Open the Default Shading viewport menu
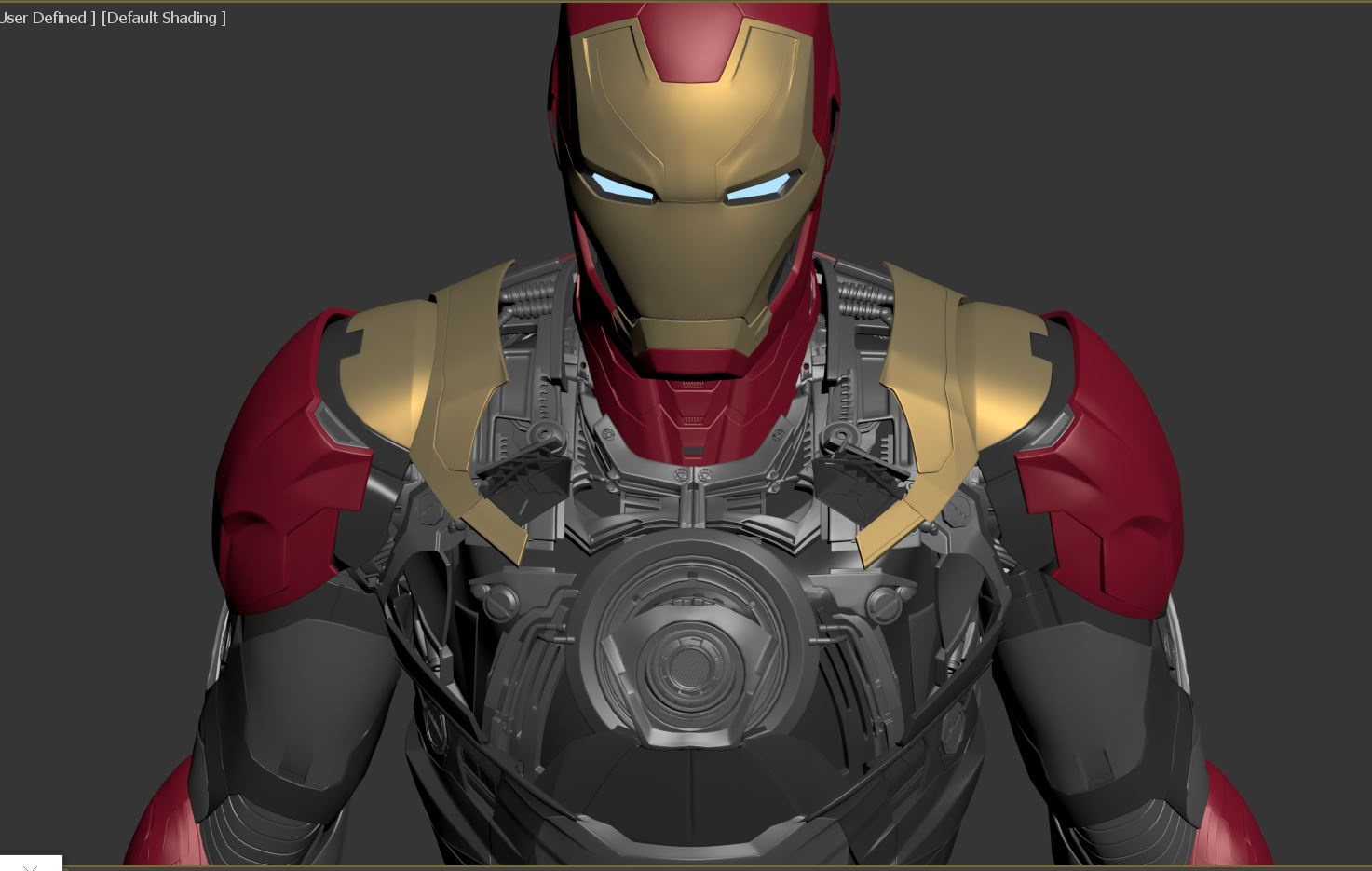This screenshot has width=1372, height=871. pos(163,18)
